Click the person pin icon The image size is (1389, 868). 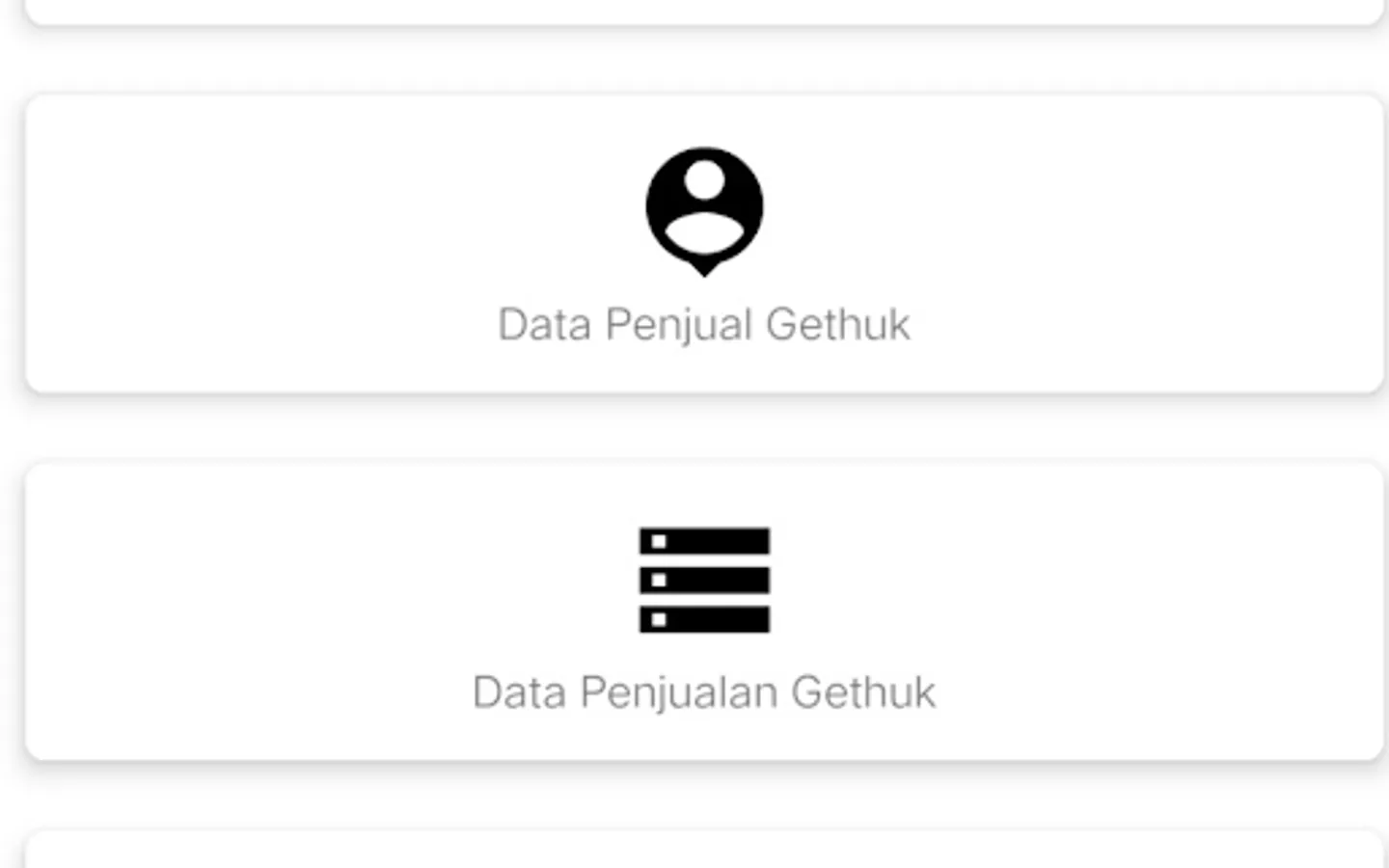(704, 211)
